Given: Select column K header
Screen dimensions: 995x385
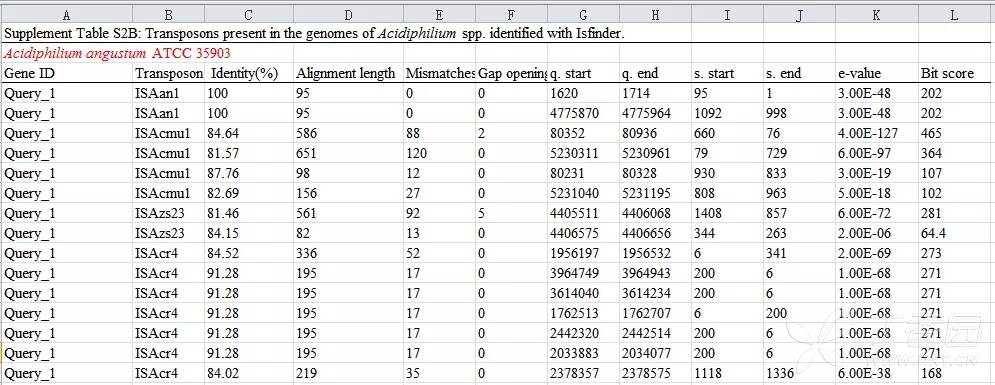Looking at the screenshot, I should (876, 15).
